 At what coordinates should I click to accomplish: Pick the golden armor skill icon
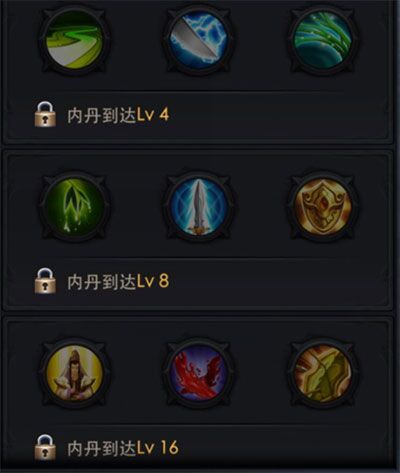coord(323,373)
